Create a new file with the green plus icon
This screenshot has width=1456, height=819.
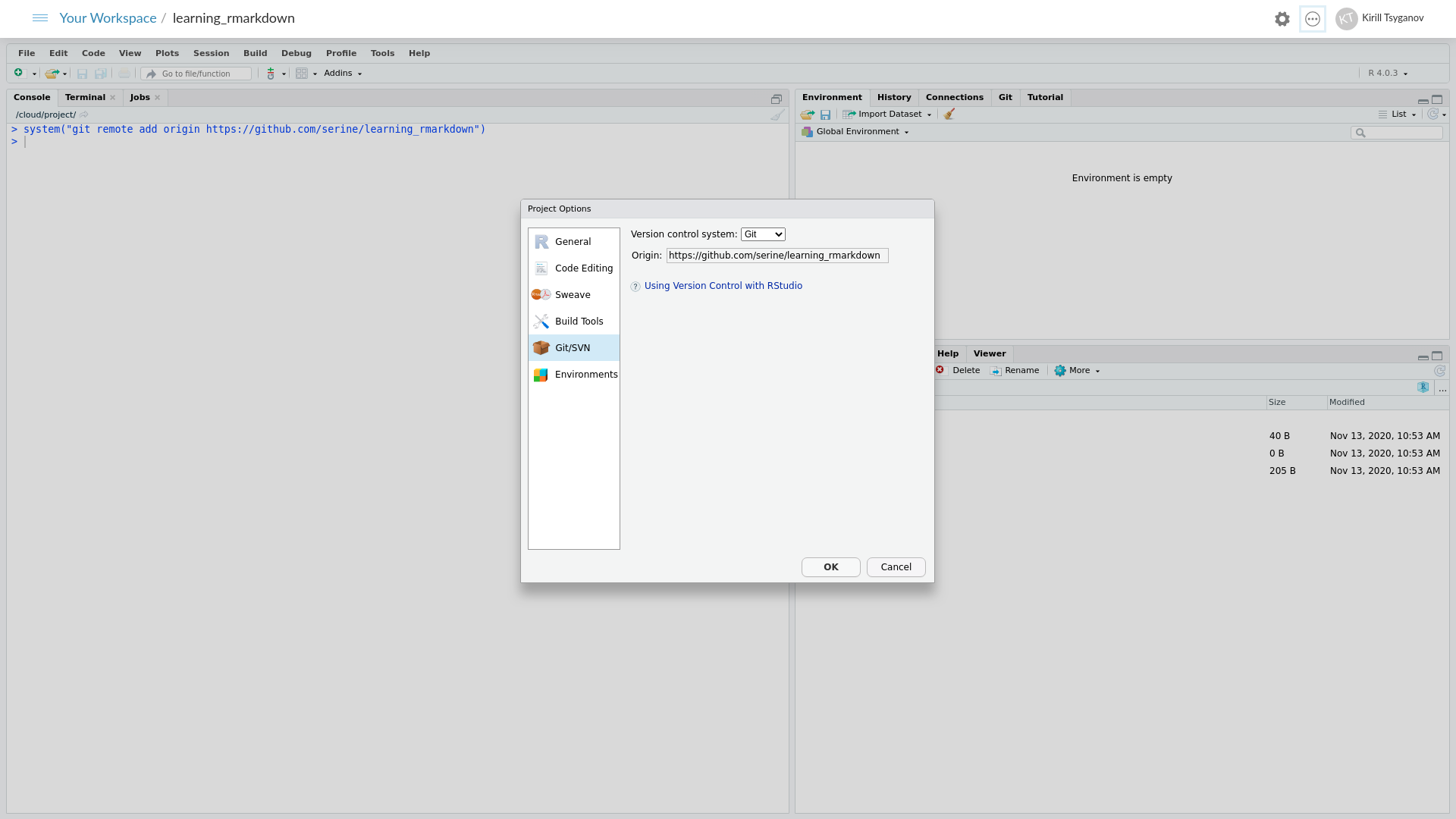(19, 73)
